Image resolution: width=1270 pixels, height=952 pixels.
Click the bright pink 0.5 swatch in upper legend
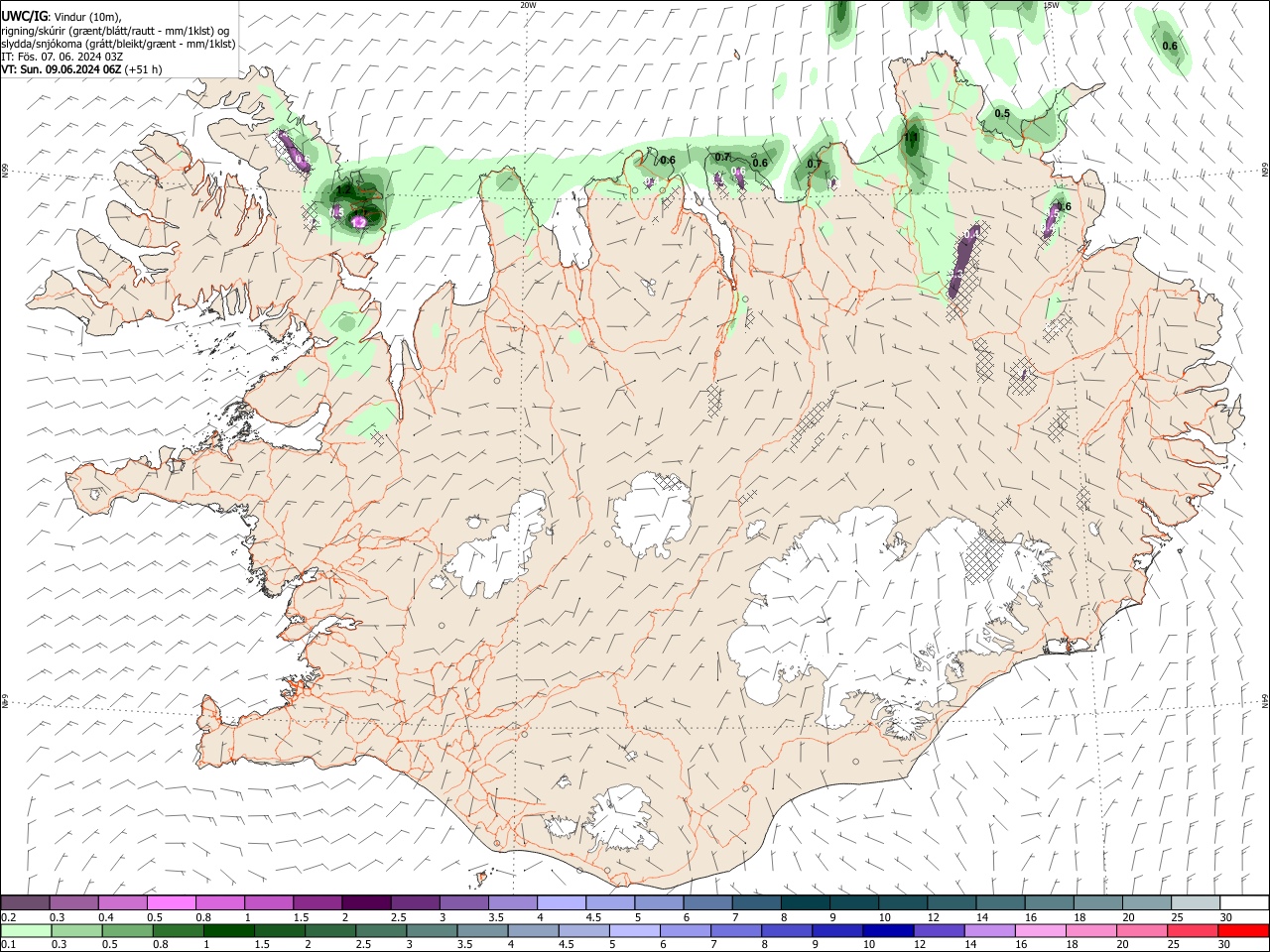[171, 903]
